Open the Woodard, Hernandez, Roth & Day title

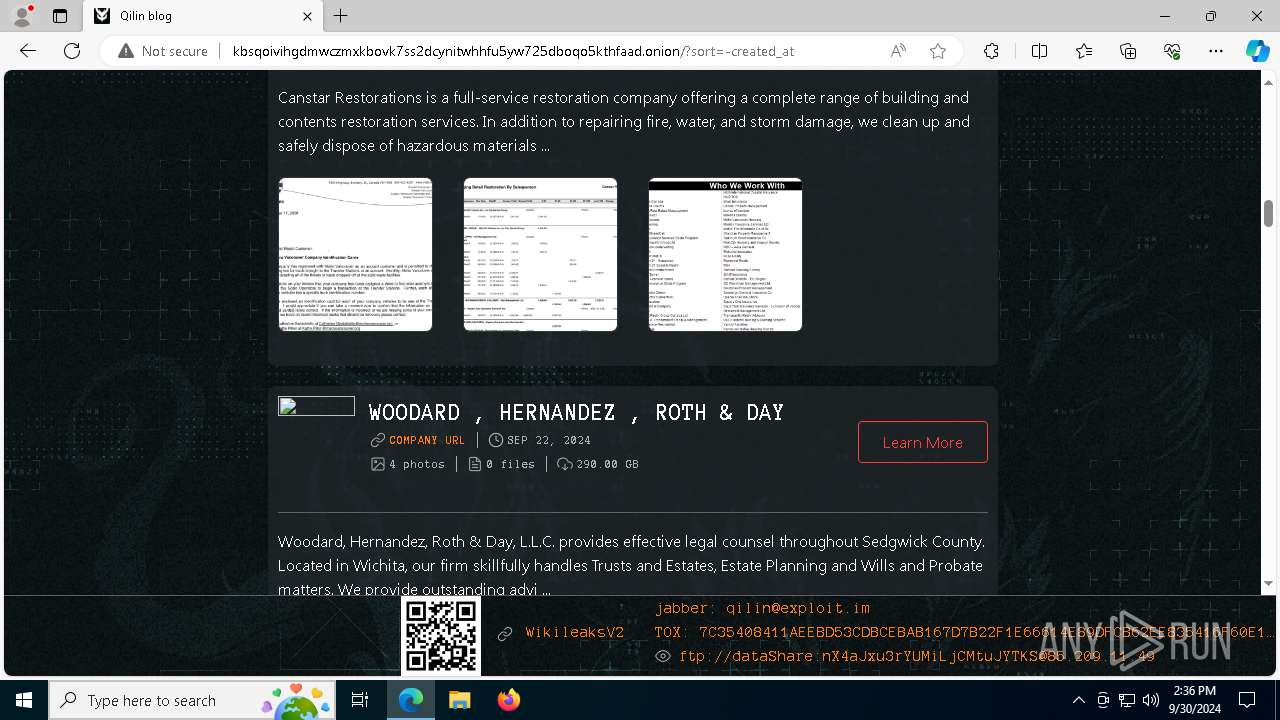[576, 412]
